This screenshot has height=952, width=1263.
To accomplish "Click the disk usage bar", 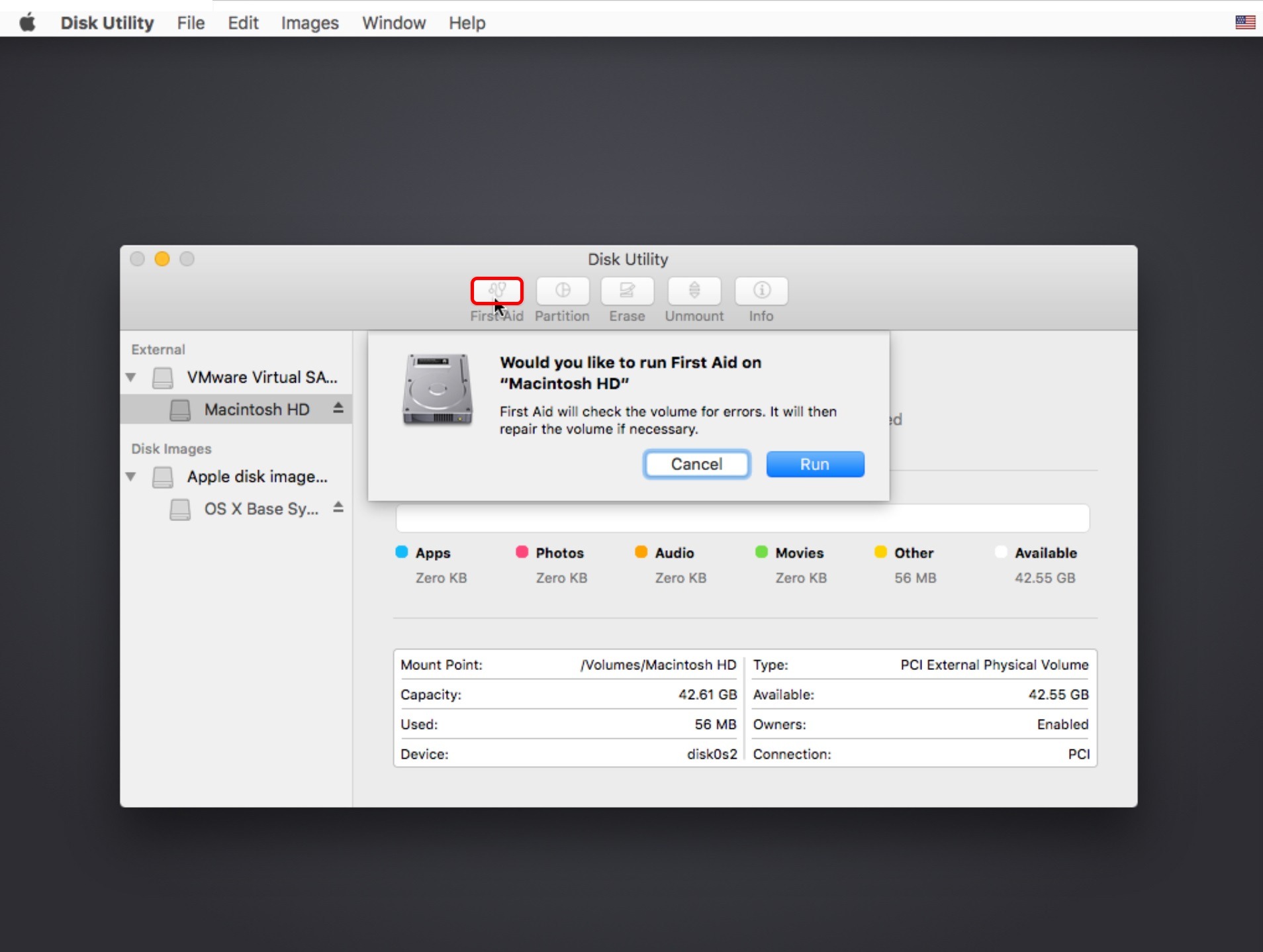I will click(x=743, y=518).
